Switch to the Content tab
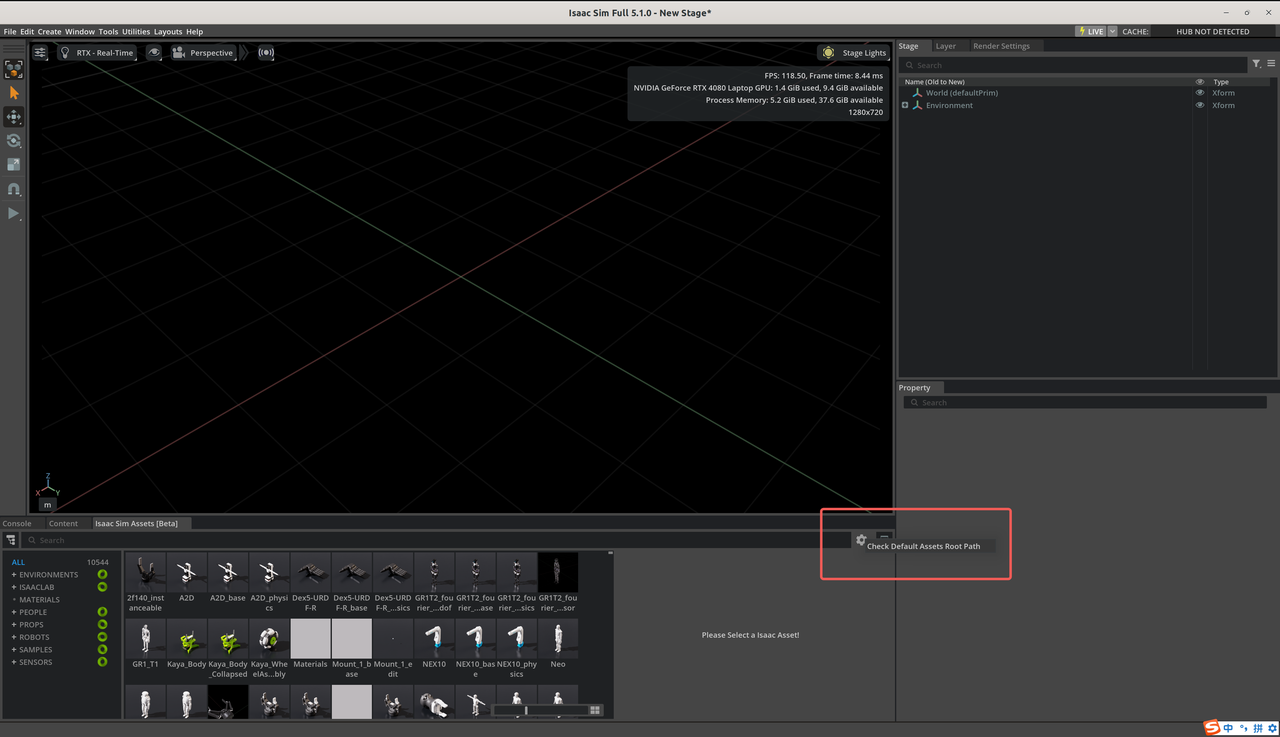 click(63, 523)
